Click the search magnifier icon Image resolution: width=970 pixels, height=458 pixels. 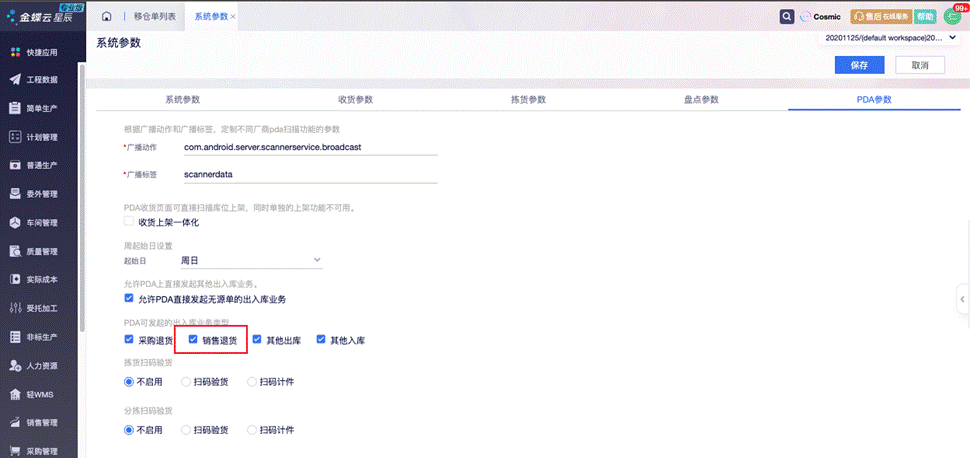[787, 17]
